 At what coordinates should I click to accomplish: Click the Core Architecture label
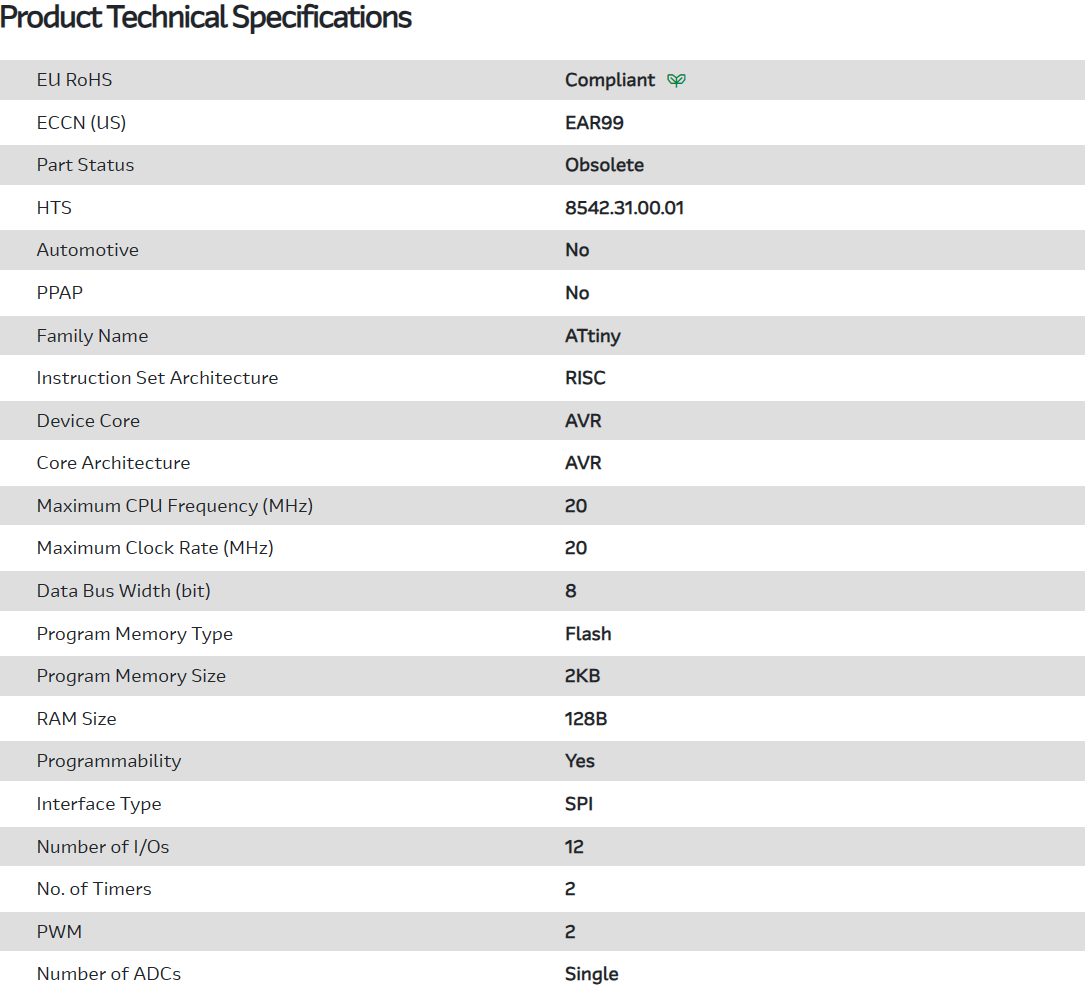point(113,463)
